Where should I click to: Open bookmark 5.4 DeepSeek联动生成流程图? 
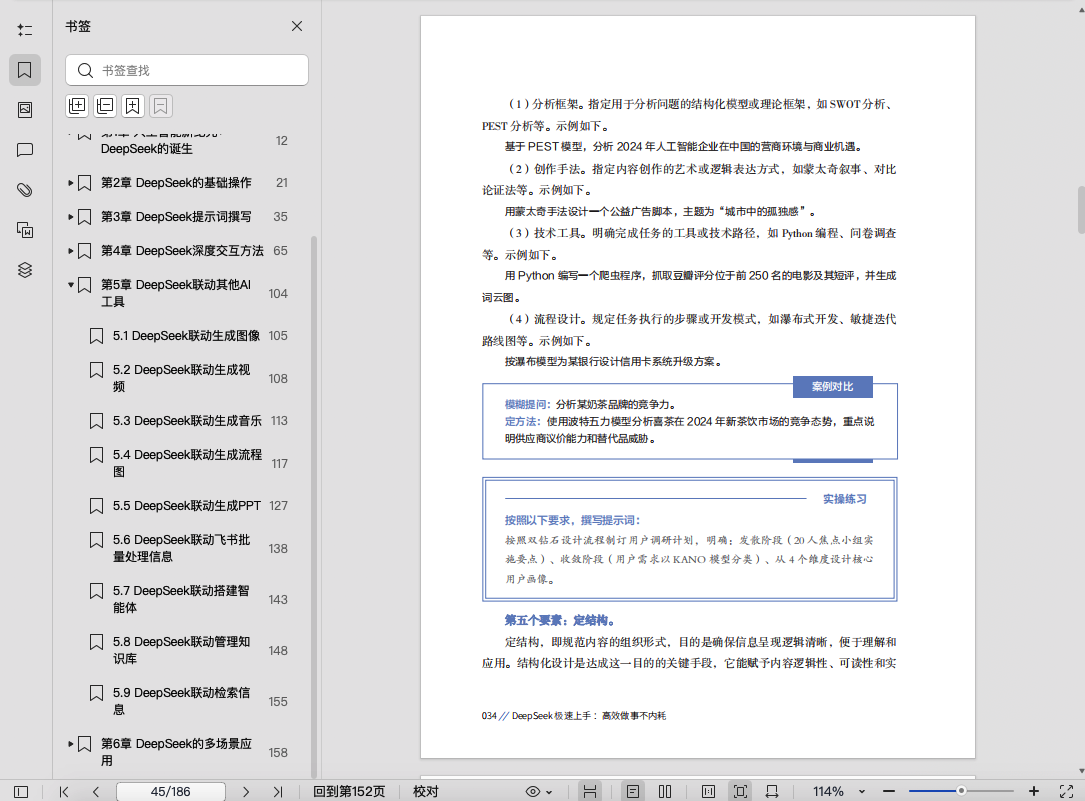(x=187, y=463)
